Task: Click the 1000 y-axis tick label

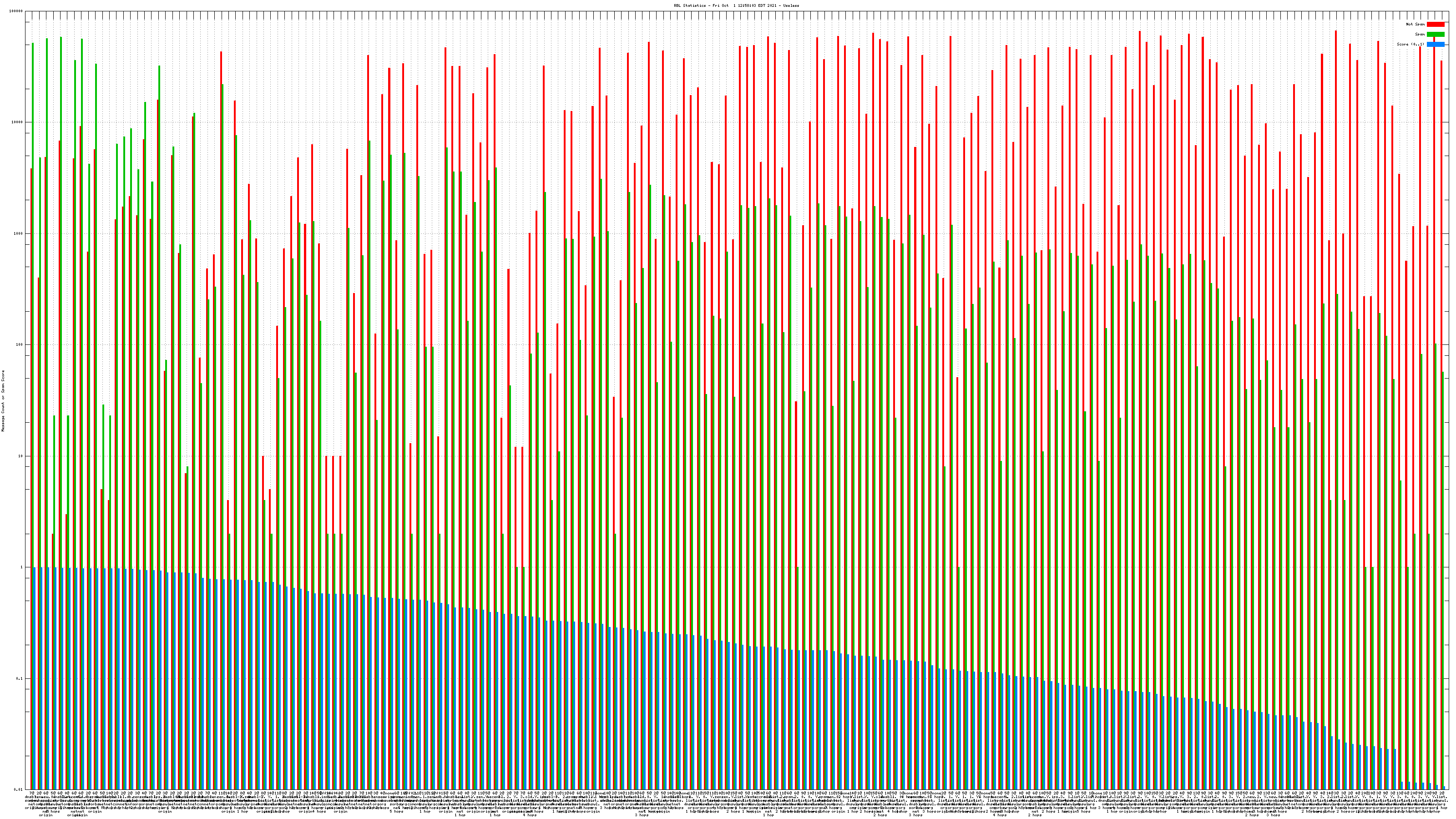Action: click(x=19, y=233)
